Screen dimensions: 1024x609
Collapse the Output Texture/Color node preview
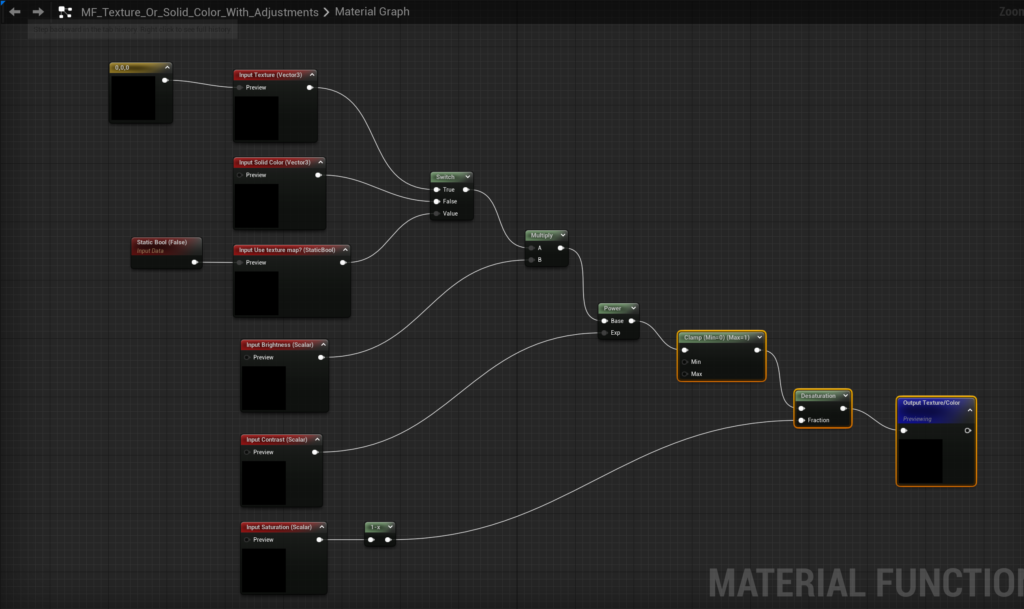tap(969, 410)
